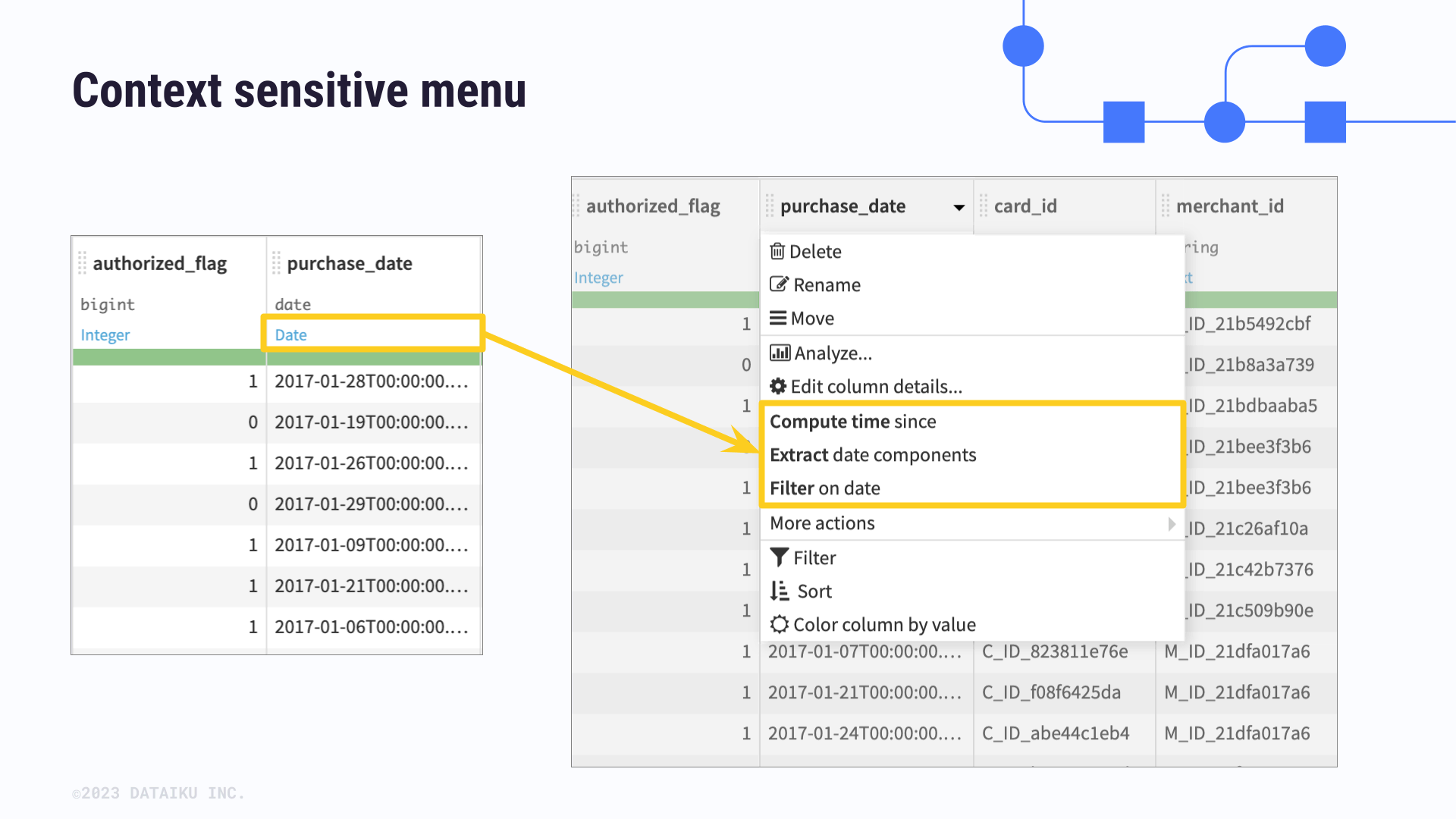
Task: Select the authorized_flag column header
Action: 652,206
